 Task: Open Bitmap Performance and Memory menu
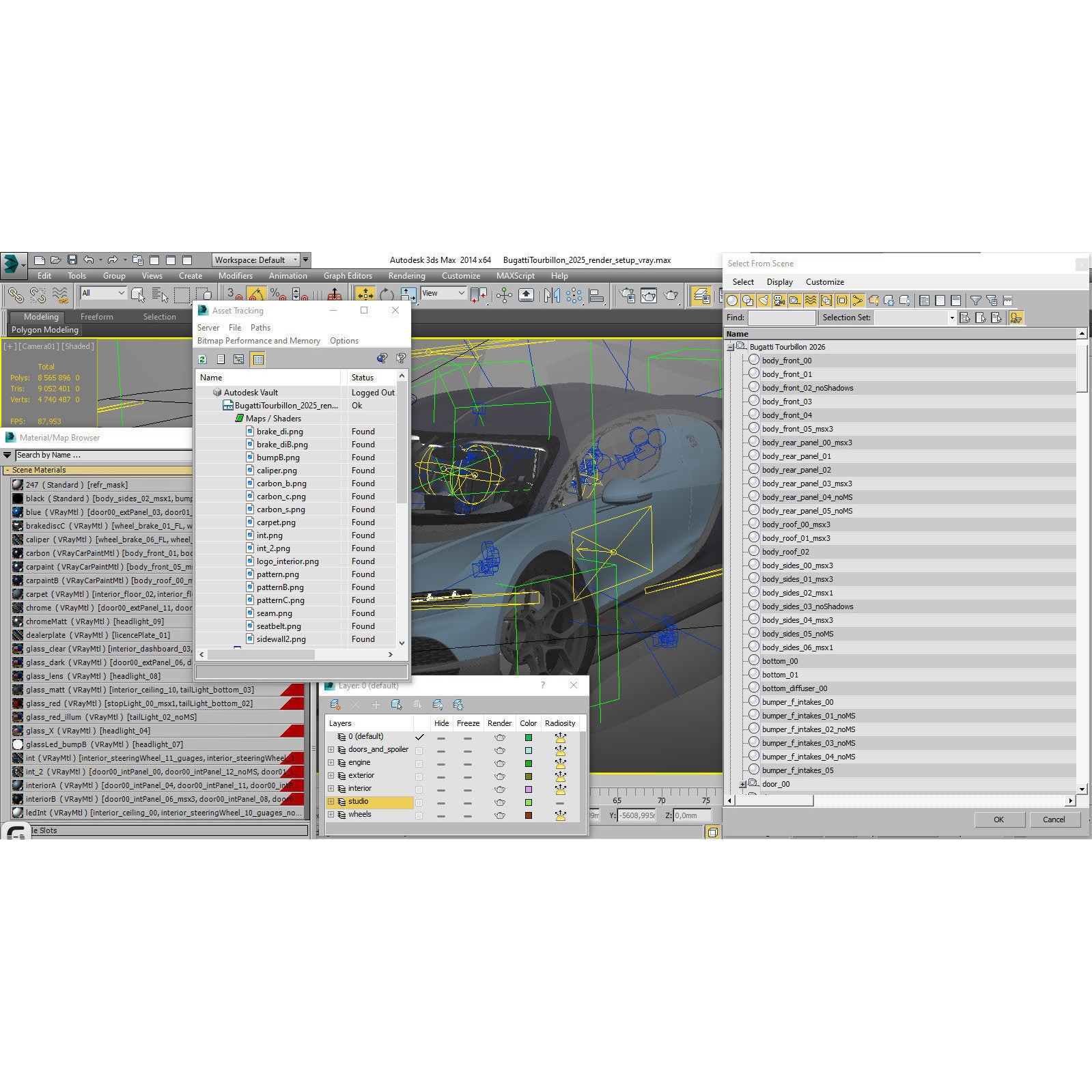tap(259, 341)
